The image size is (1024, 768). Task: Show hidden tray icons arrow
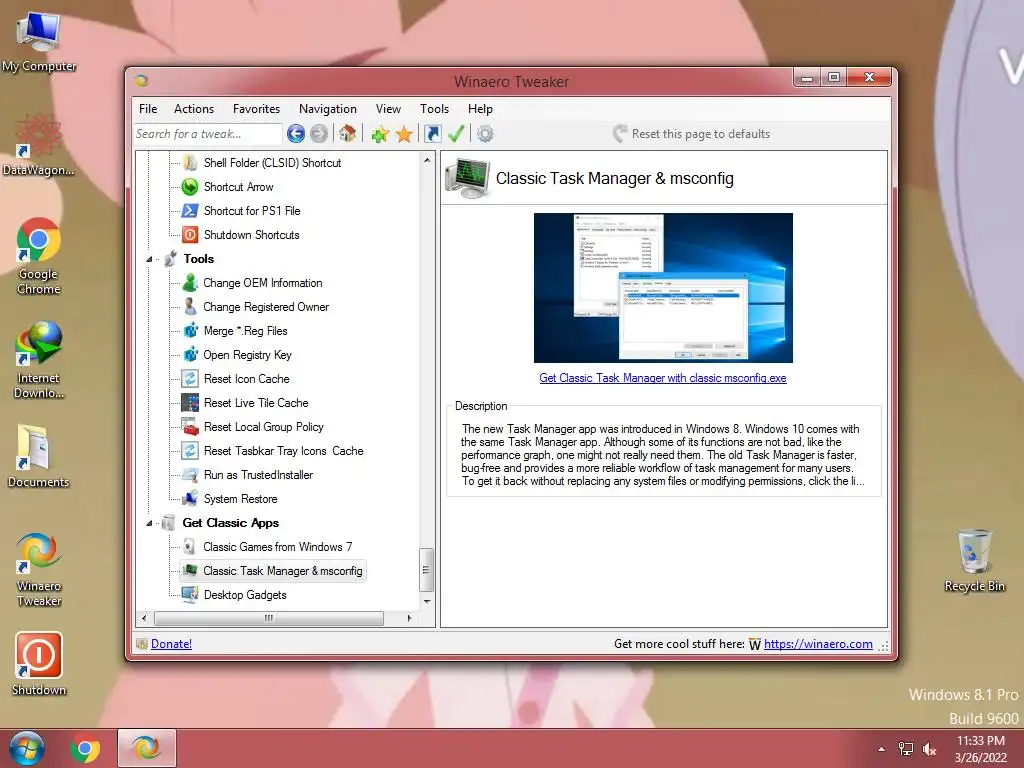click(x=882, y=749)
